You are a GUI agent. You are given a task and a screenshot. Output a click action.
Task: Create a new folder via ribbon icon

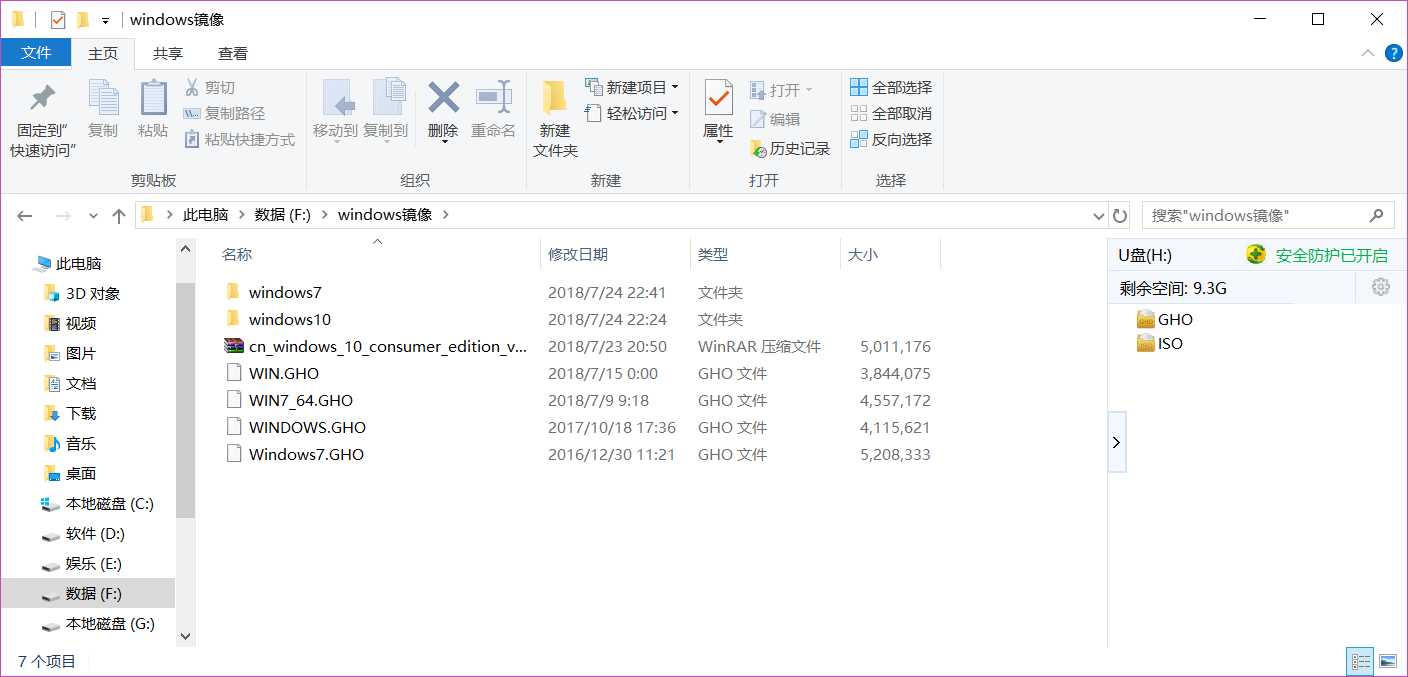click(555, 99)
